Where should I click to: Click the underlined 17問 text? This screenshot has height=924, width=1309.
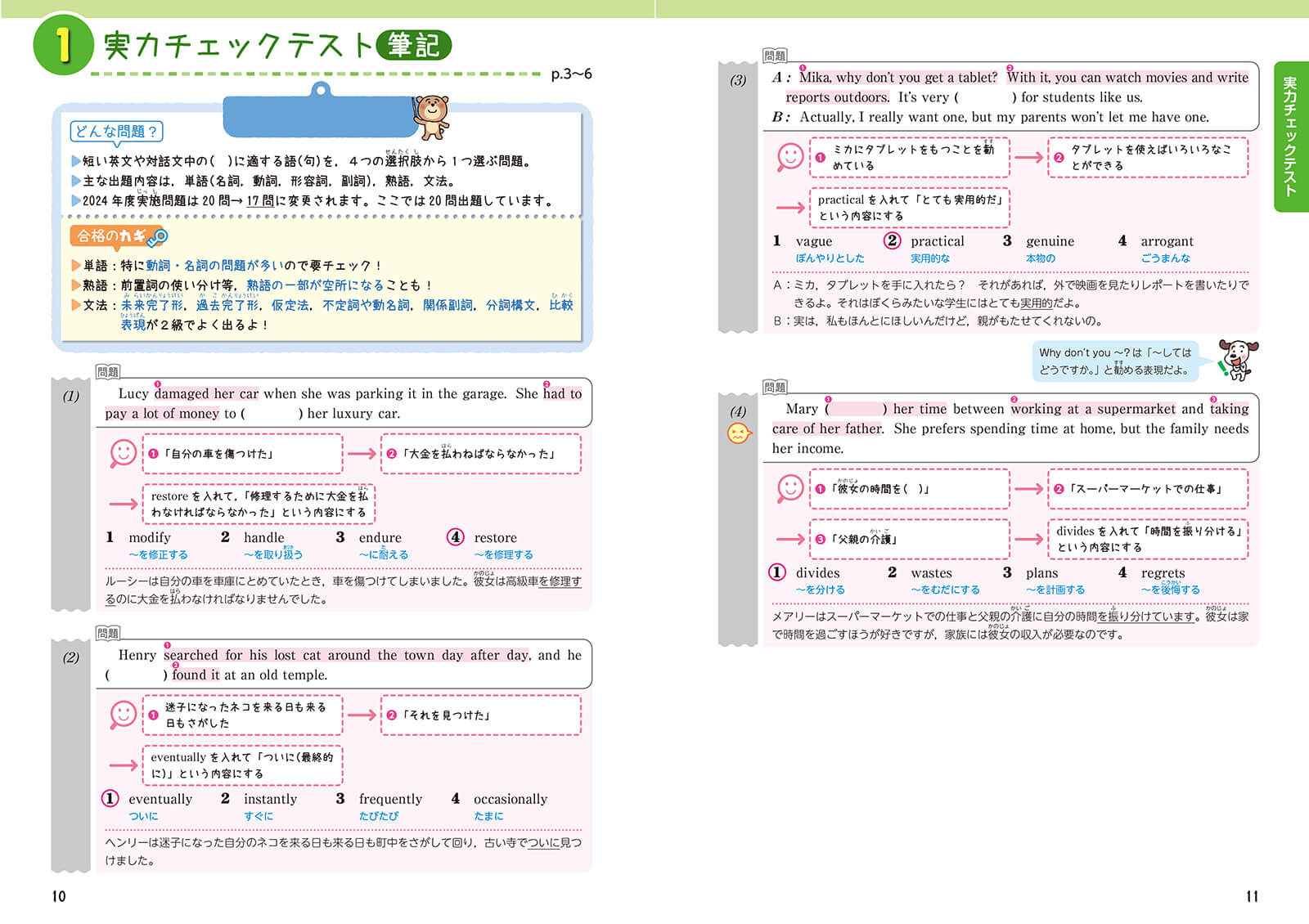point(259,200)
